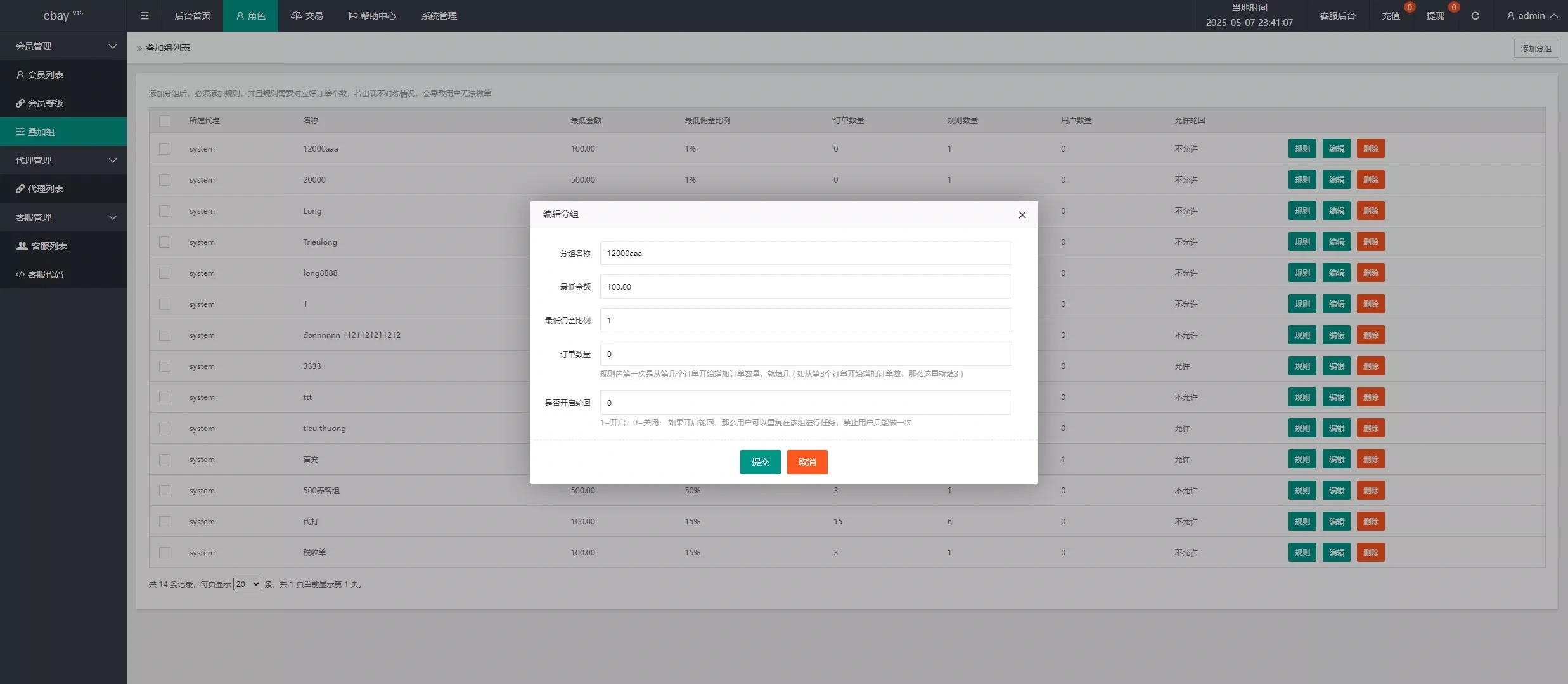Open member list in sidebar
The image size is (1568, 684).
[x=46, y=75]
